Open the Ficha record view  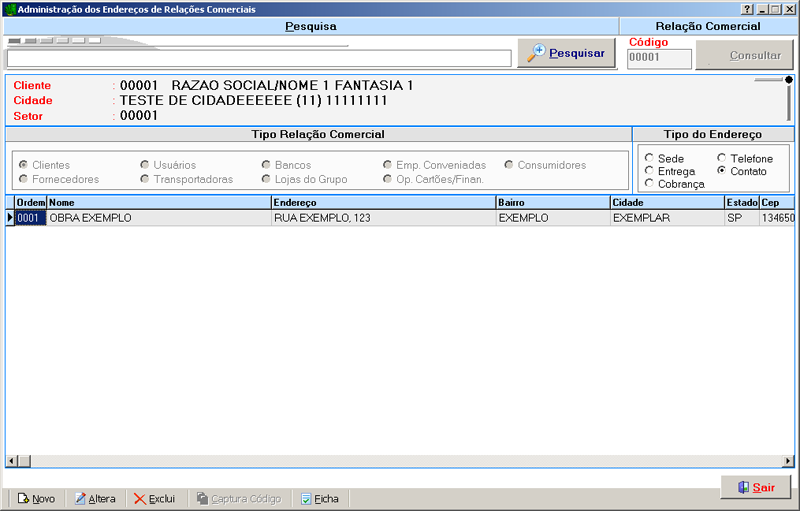coord(318,499)
